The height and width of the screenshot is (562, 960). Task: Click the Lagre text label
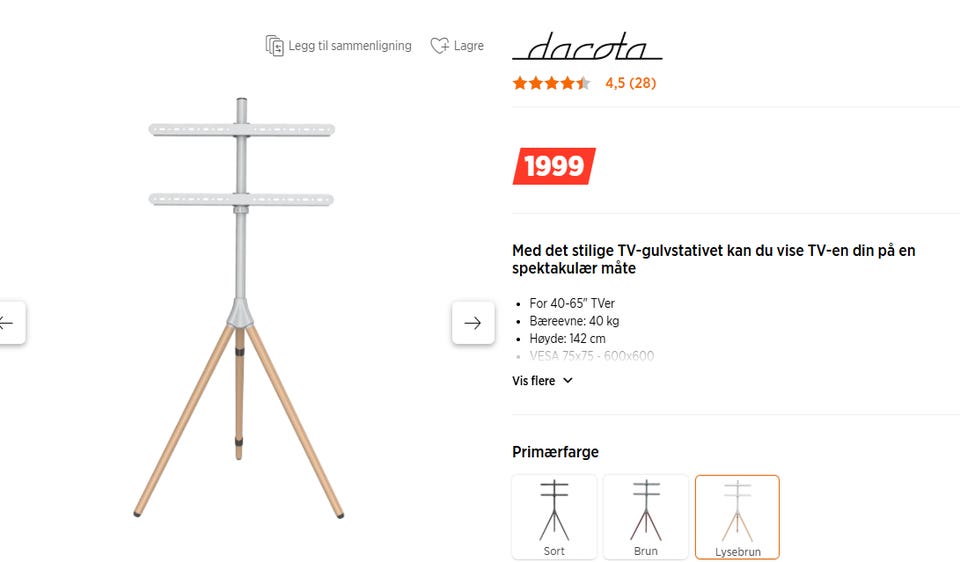(468, 45)
